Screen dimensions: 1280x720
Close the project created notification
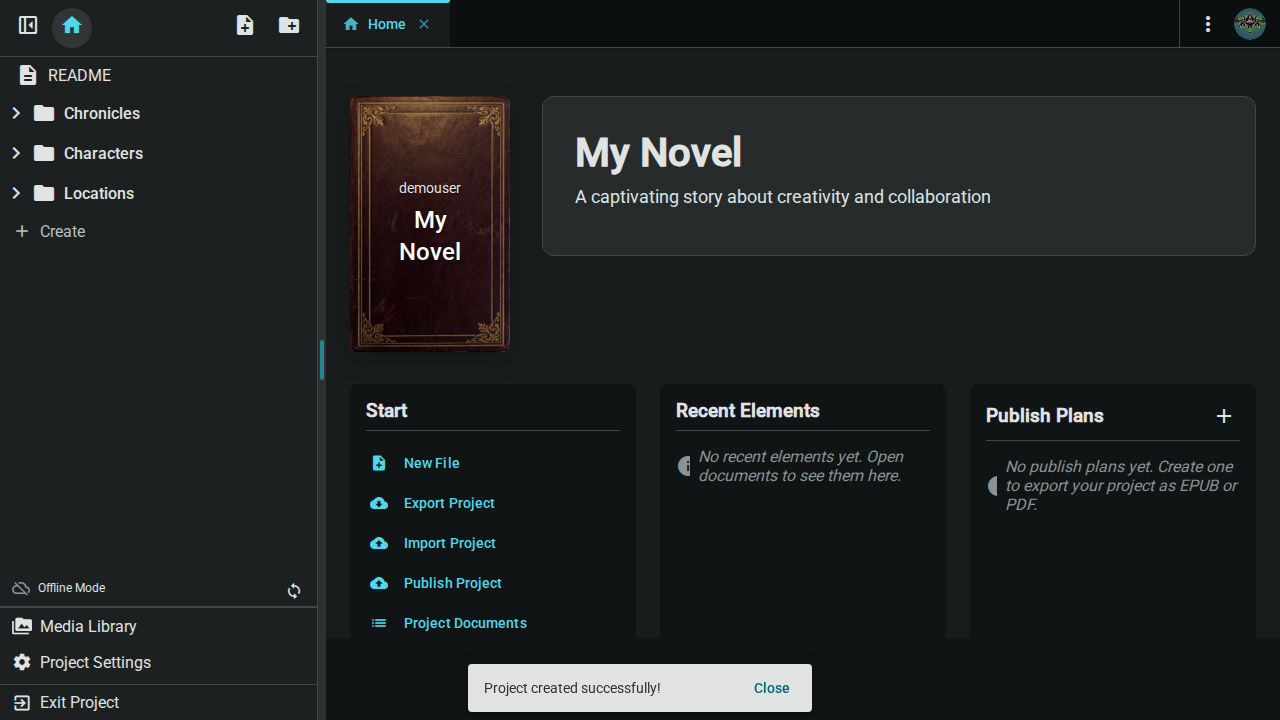tap(771, 688)
